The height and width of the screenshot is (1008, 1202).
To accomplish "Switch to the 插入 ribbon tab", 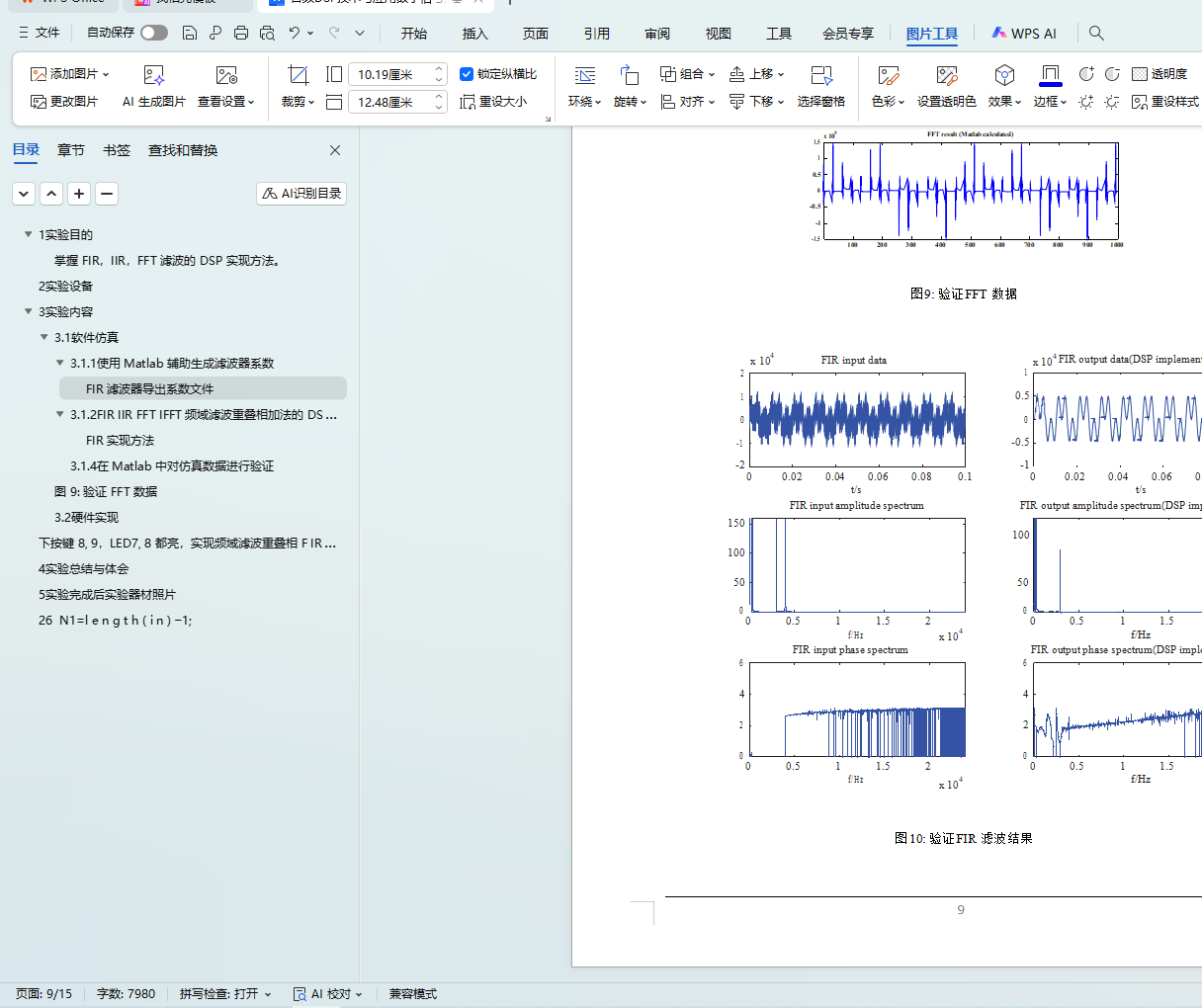I will coord(474,34).
